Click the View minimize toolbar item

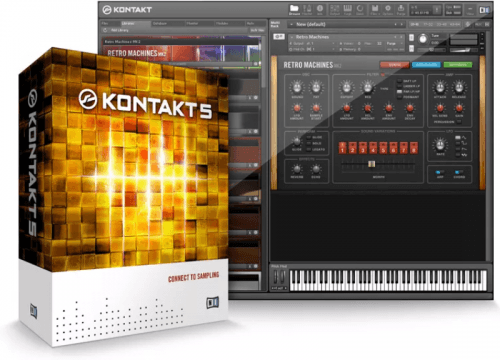pyautogui.click(x=470, y=10)
